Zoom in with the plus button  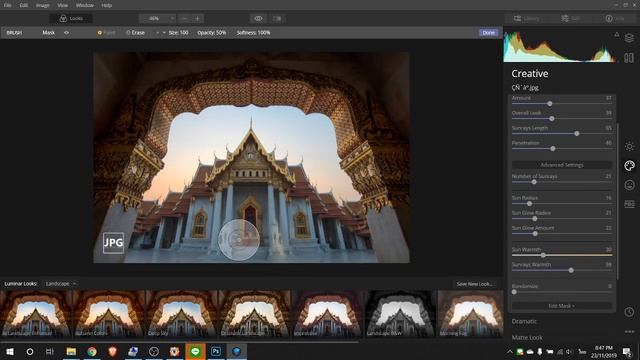[x=198, y=18]
